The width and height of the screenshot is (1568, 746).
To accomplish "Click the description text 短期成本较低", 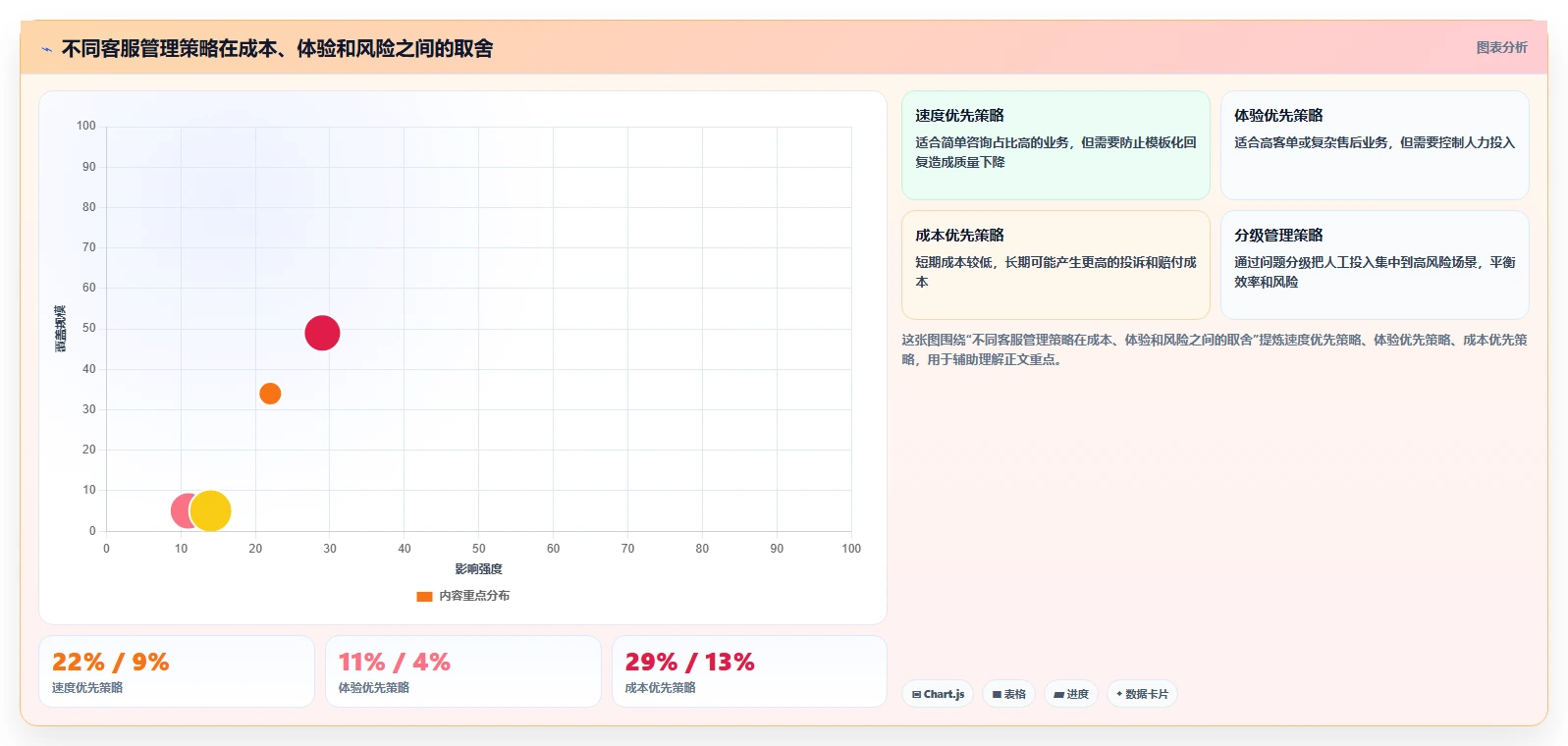I will (x=1055, y=272).
